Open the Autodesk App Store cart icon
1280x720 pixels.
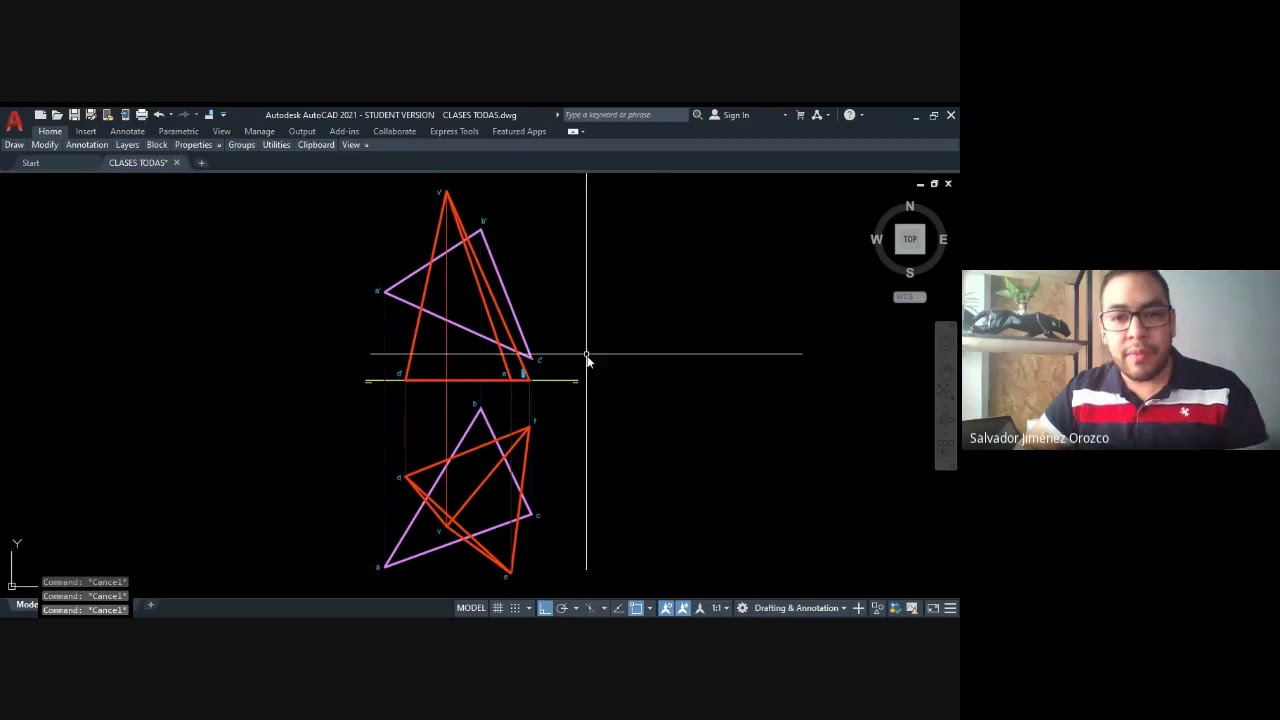click(800, 115)
